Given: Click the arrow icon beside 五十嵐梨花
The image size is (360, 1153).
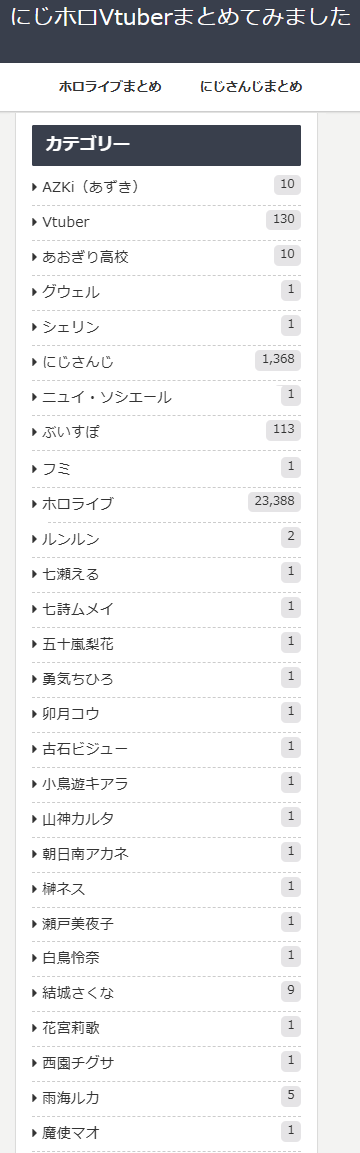Looking at the screenshot, I should pos(35,644).
